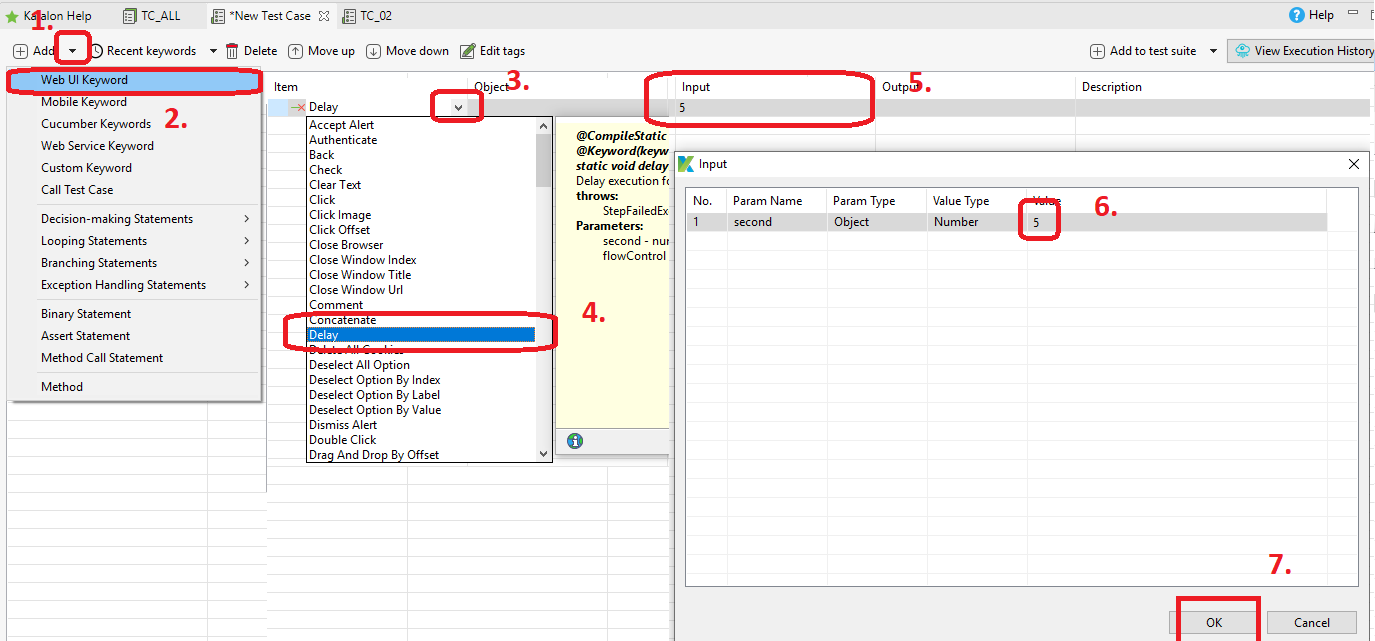The width and height of the screenshot is (1375, 641).
Task: Switch to the Katalon Help tab
Action: (50, 16)
